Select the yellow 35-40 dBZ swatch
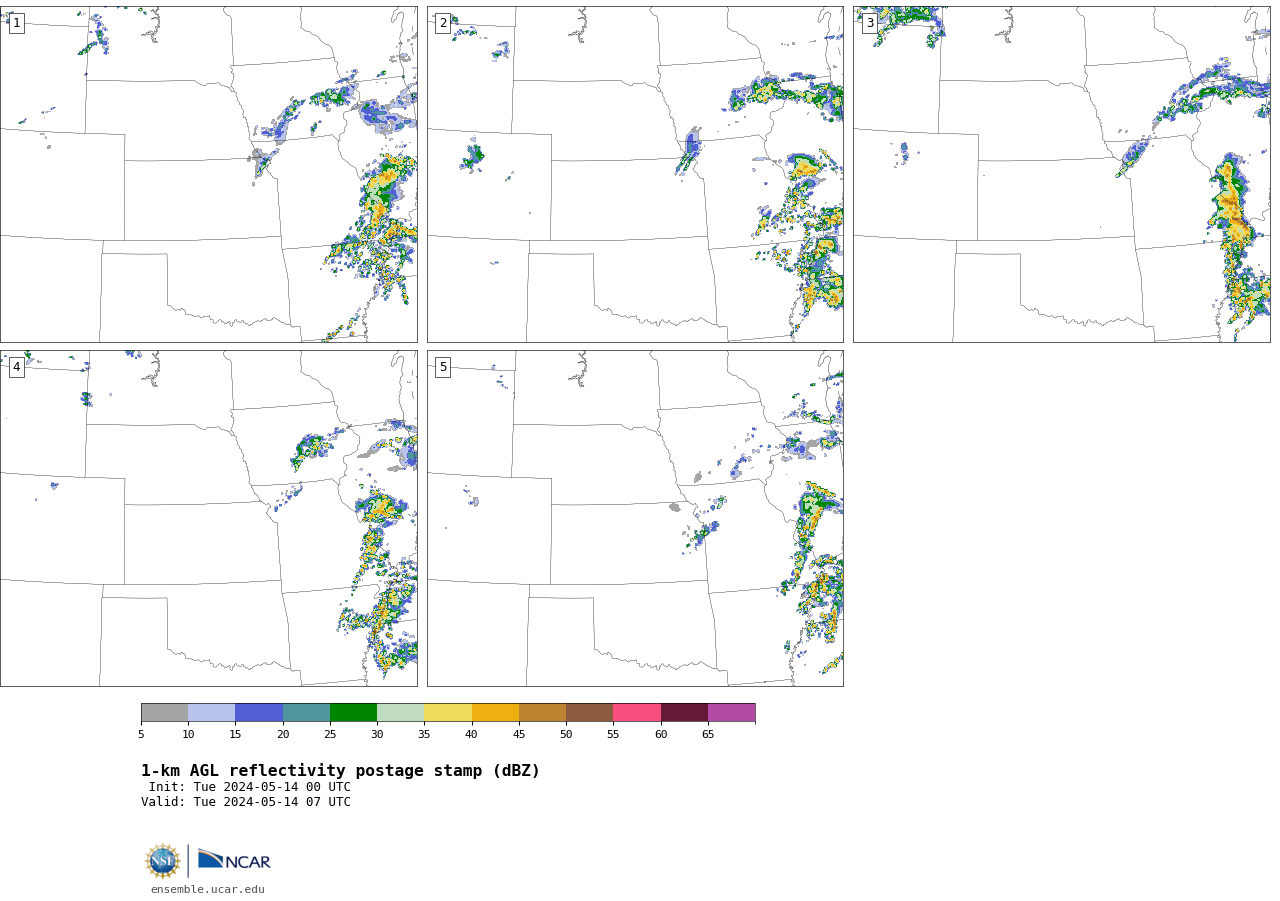The height and width of the screenshot is (901, 1280). 448,713
